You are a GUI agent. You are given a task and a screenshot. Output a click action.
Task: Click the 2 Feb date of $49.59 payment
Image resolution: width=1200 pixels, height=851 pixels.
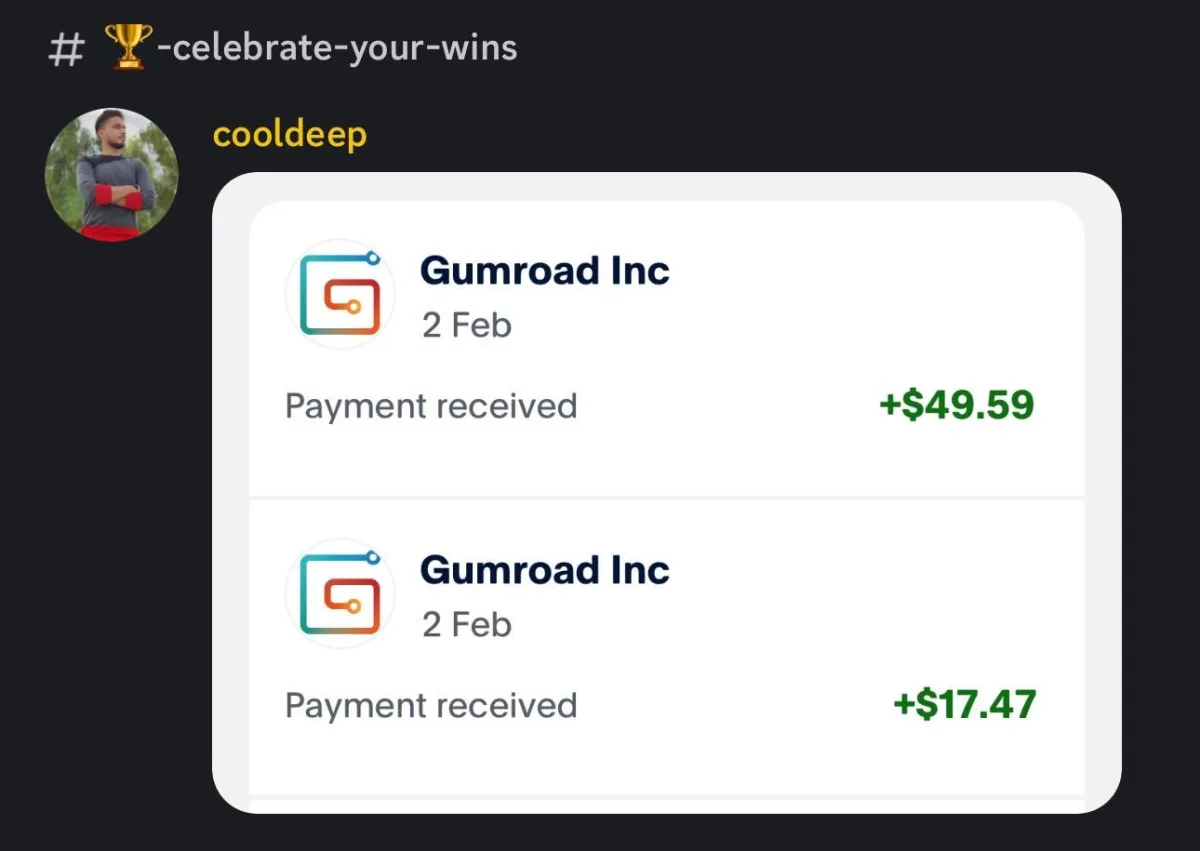pos(467,325)
